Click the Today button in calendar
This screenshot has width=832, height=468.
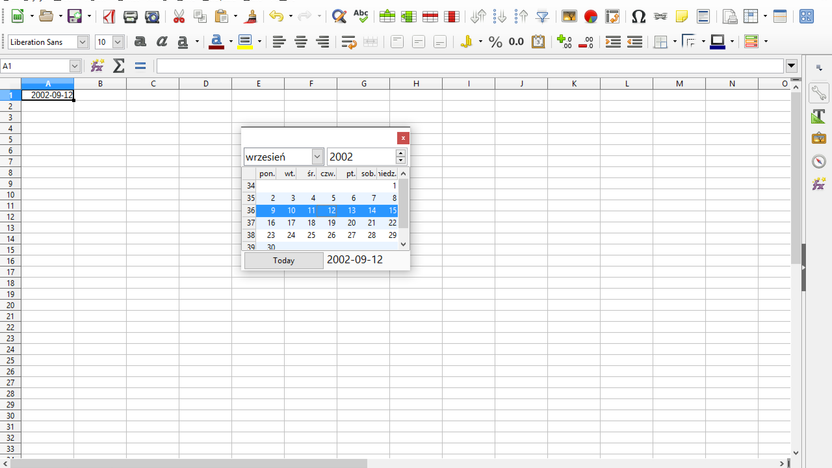point(283,261)
